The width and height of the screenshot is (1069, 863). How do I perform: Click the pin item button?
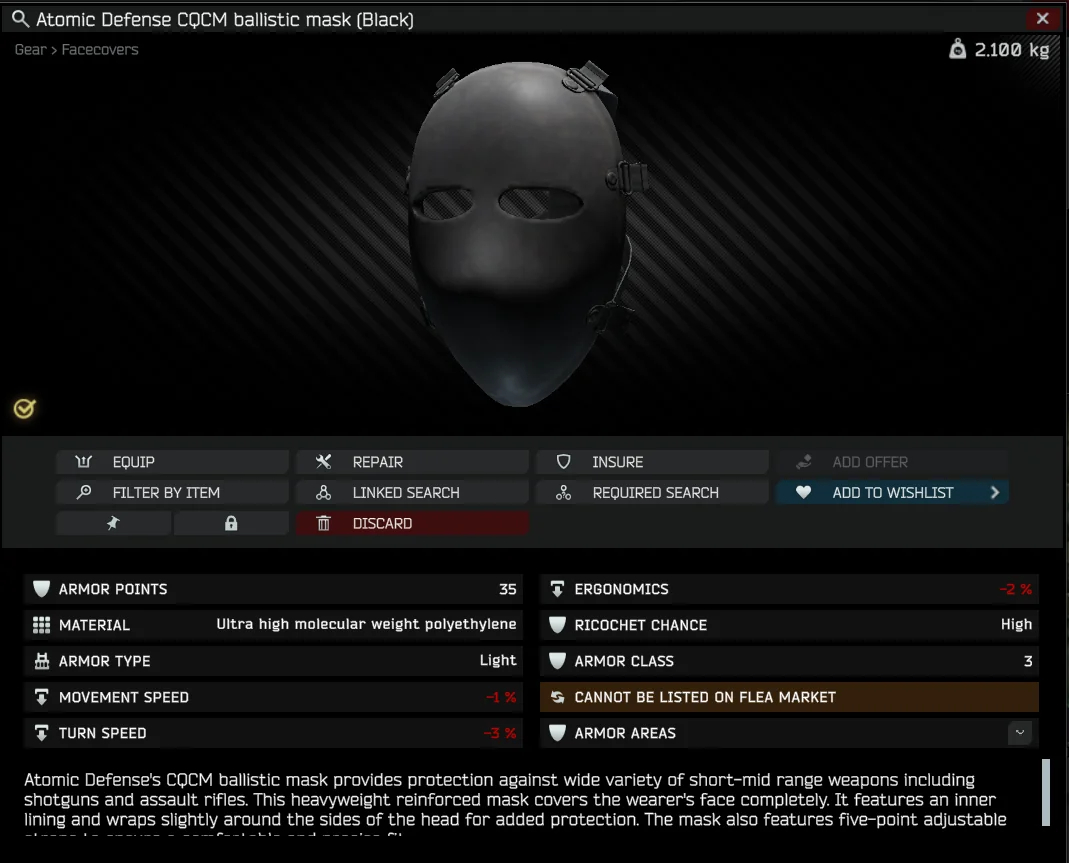(x=113, y=523)
